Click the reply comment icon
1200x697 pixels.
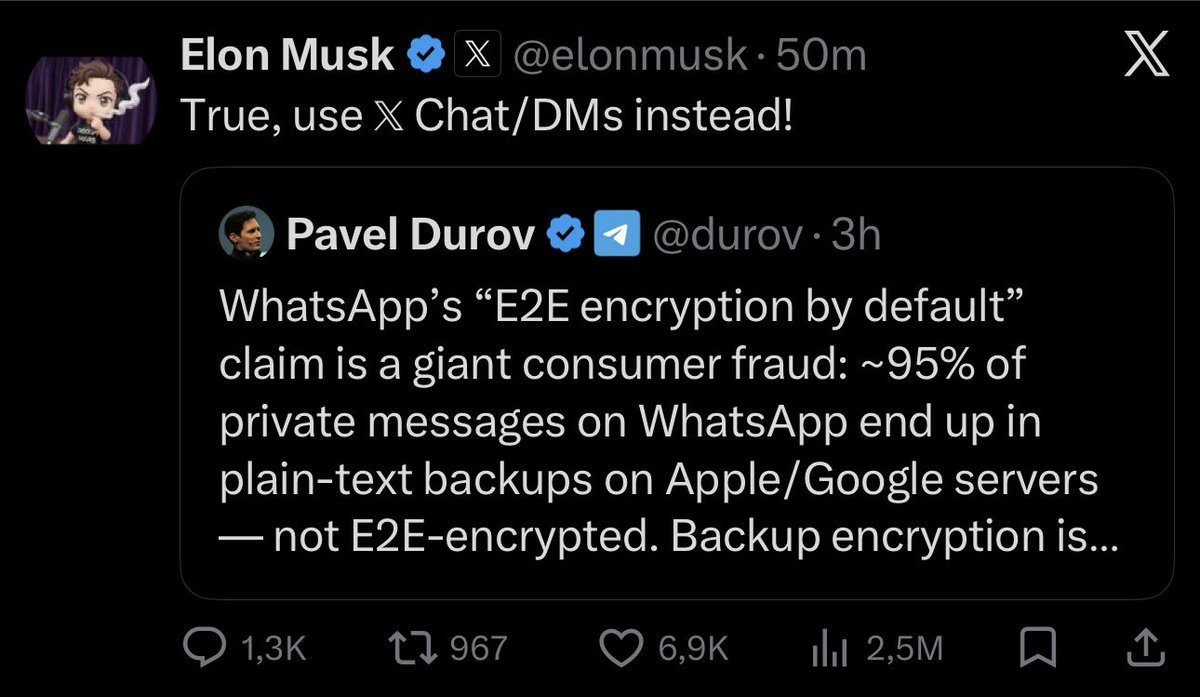pos(208,648)
